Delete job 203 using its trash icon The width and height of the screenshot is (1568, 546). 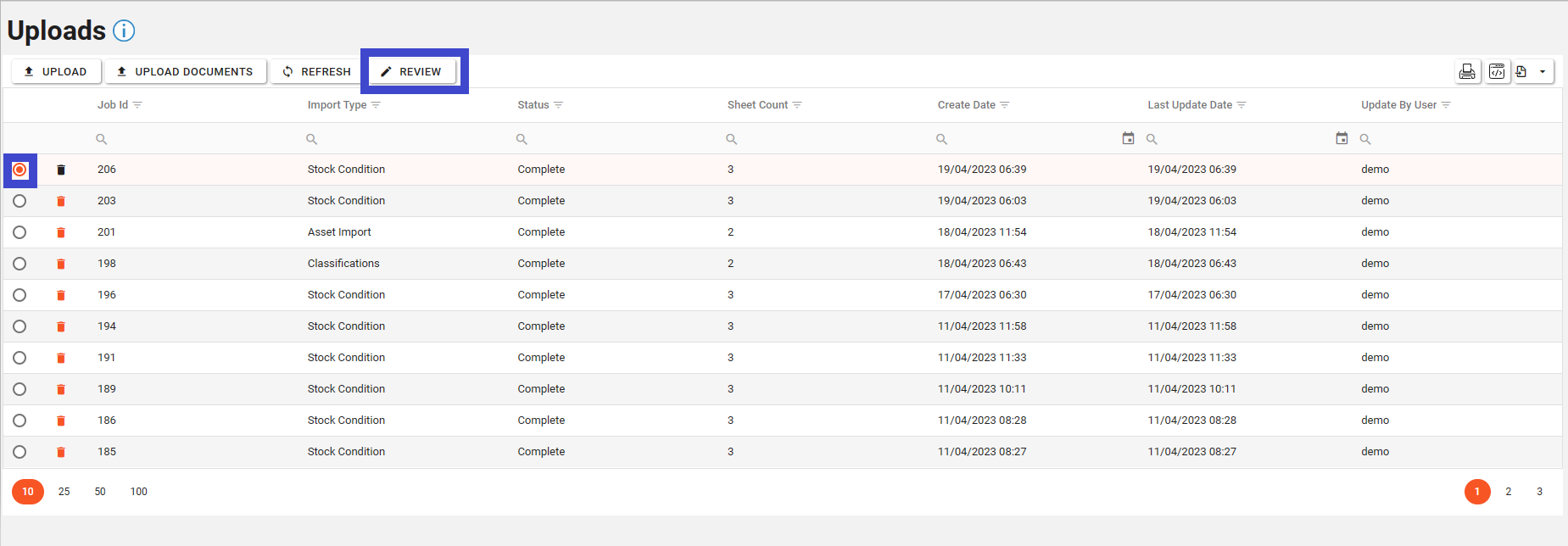click(x=61, y=202)
